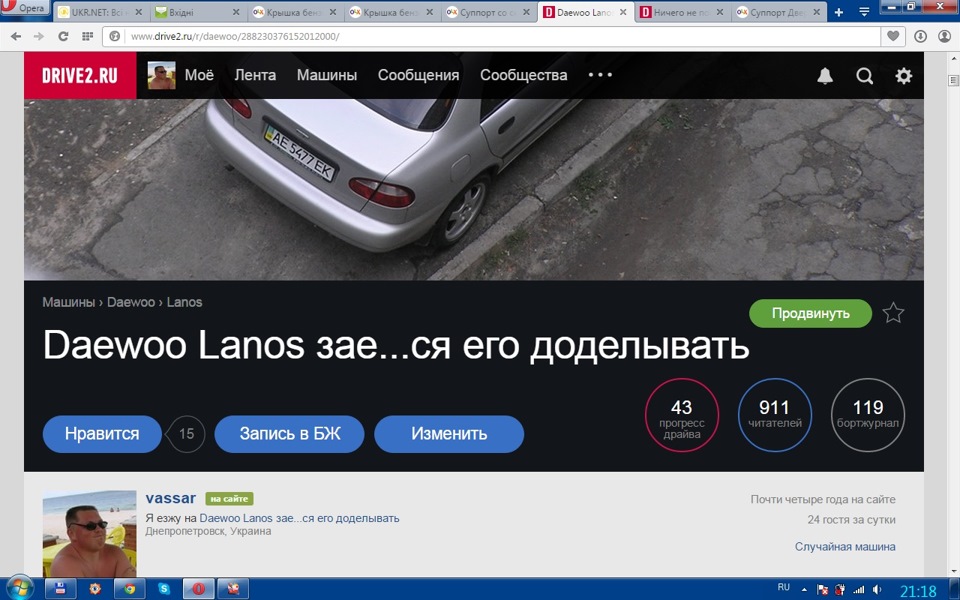Open the Opera main menu
This screenshot has width=960, height=600.
24,8
